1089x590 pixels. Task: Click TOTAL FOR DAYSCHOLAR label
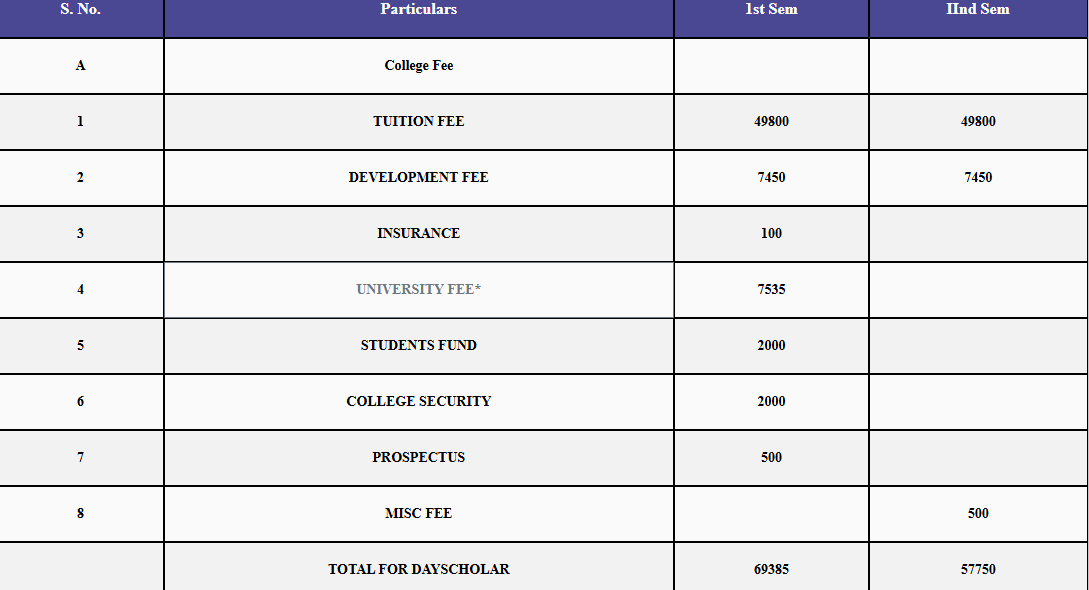(418, 569)
